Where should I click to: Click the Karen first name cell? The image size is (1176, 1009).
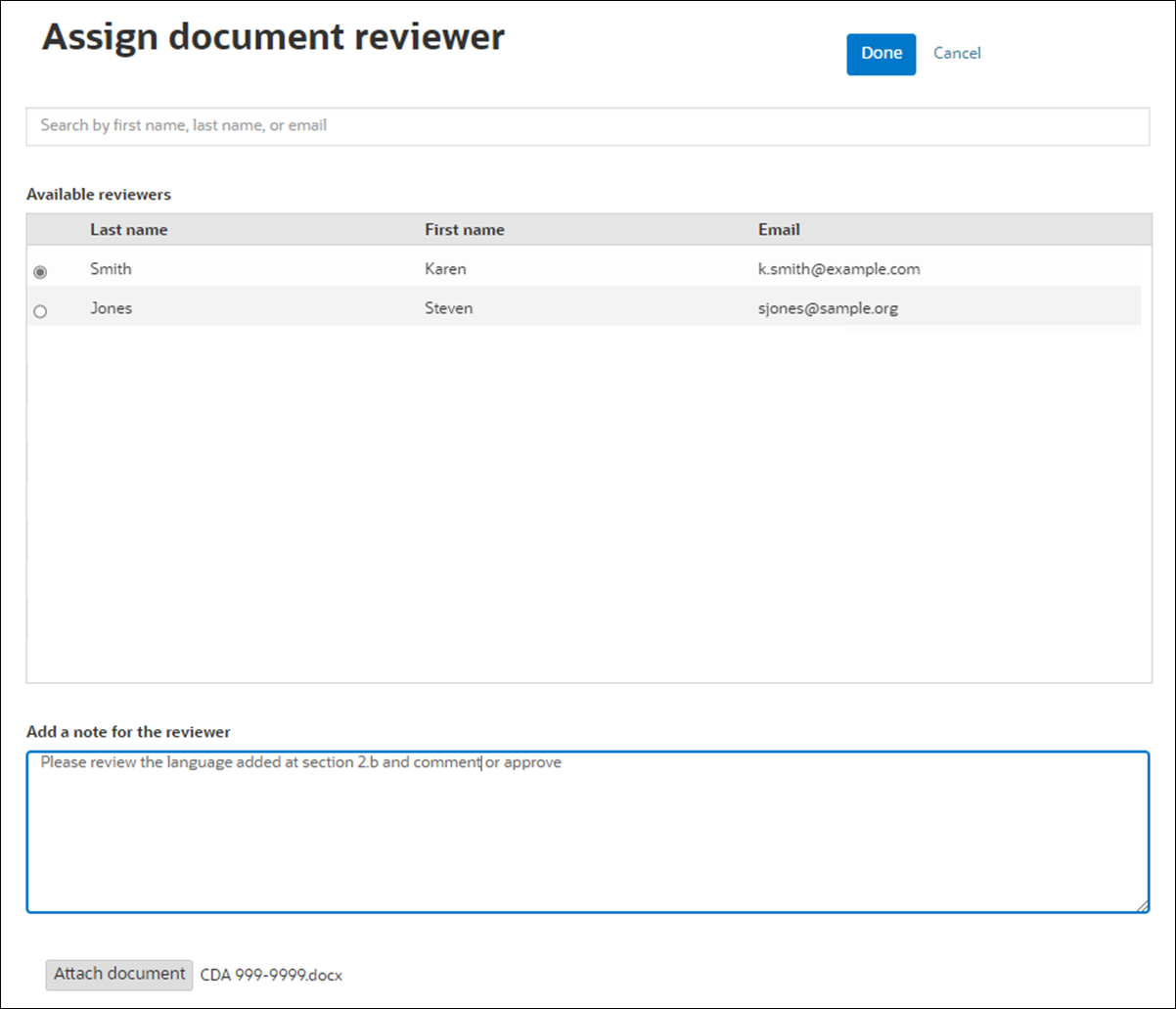[x=445, y=268]
